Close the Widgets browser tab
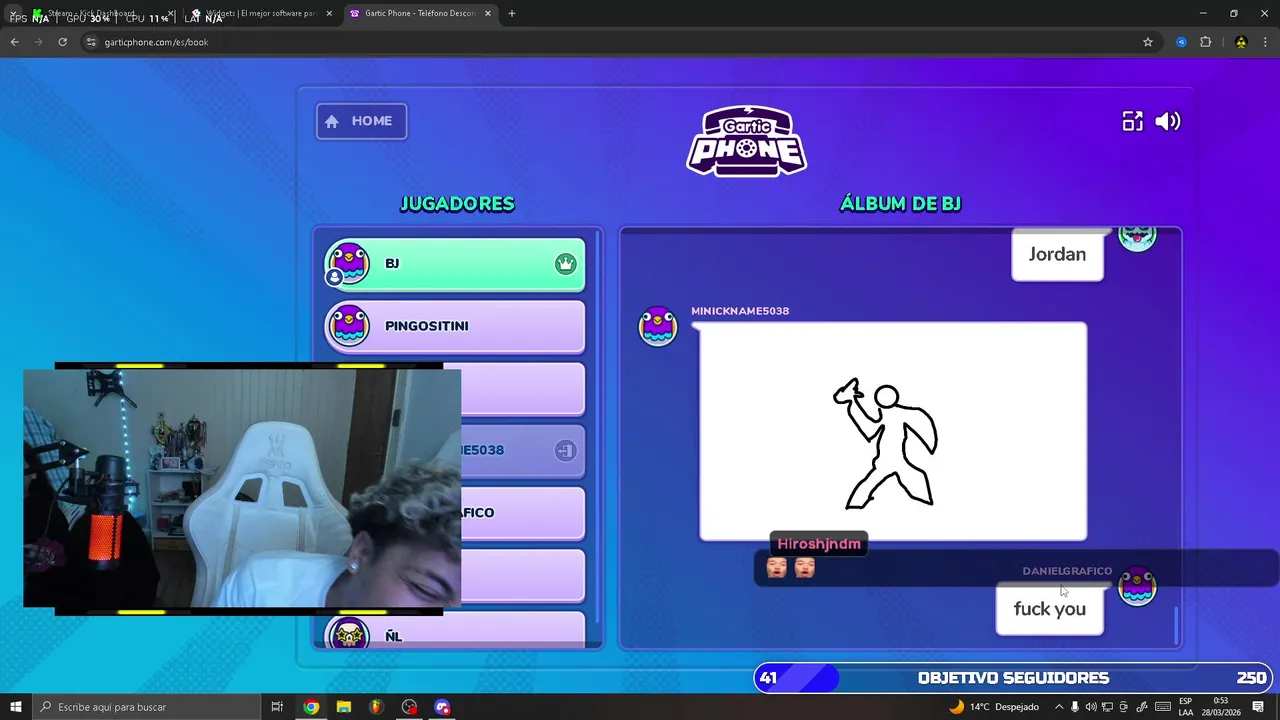 click(x=329, y=13)
